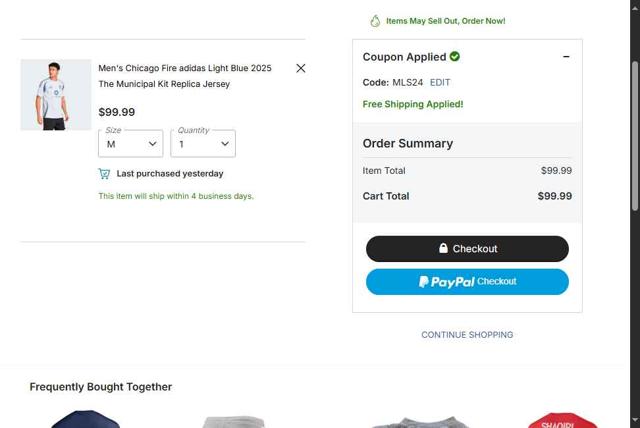Click the cart icon beside Last purchased yesterday
Viewport: 640px width, 428px height.
click(x=104, y=174)
